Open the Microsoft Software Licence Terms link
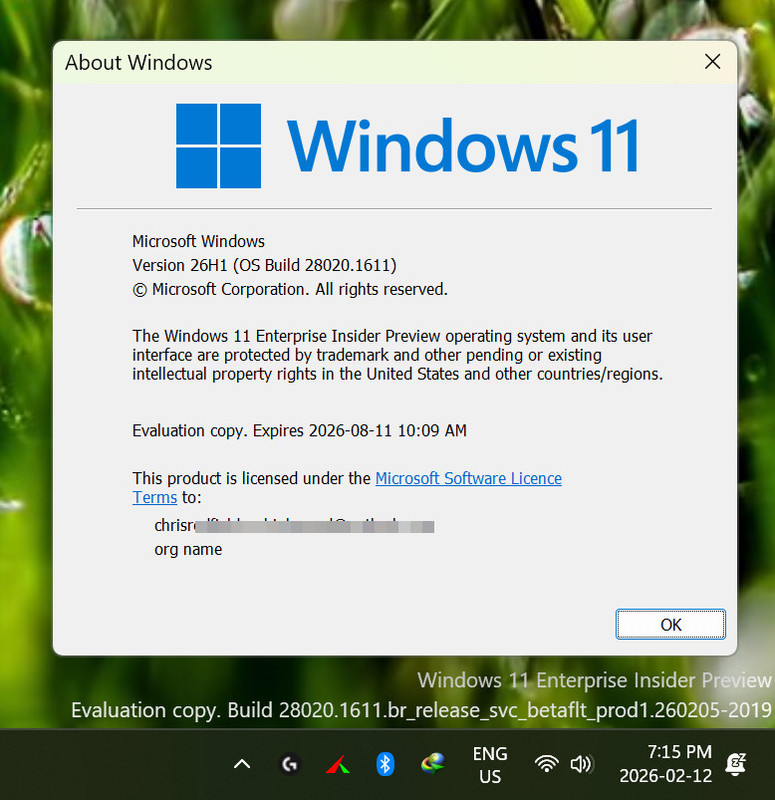Image resolution: width=775 pixels, height=800 pixels. click(468, 479)
